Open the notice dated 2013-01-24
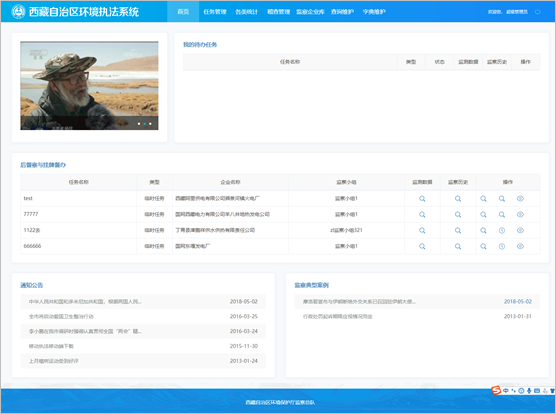Screen dimensions: 556x414 tap(143, 361)
